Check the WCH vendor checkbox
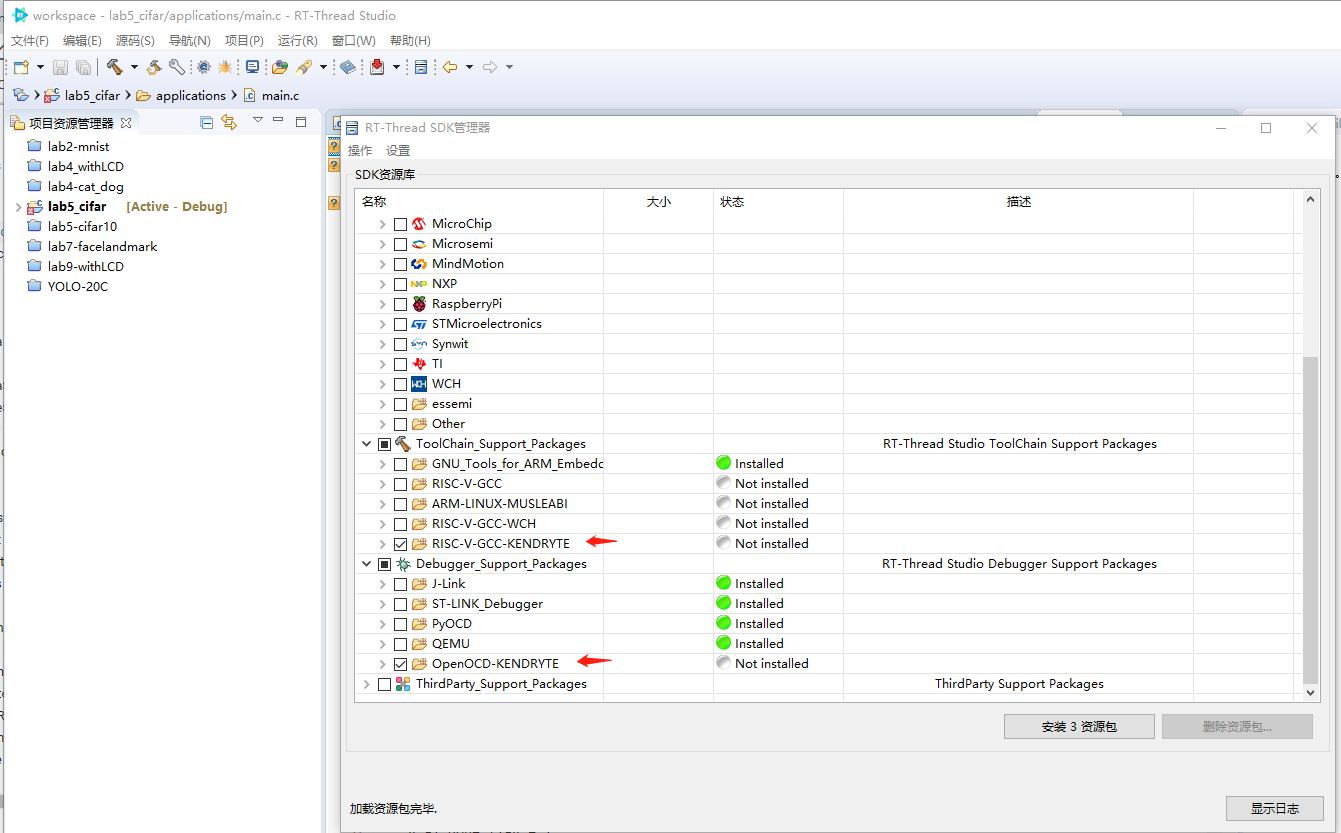 click(x=400, y=384)
